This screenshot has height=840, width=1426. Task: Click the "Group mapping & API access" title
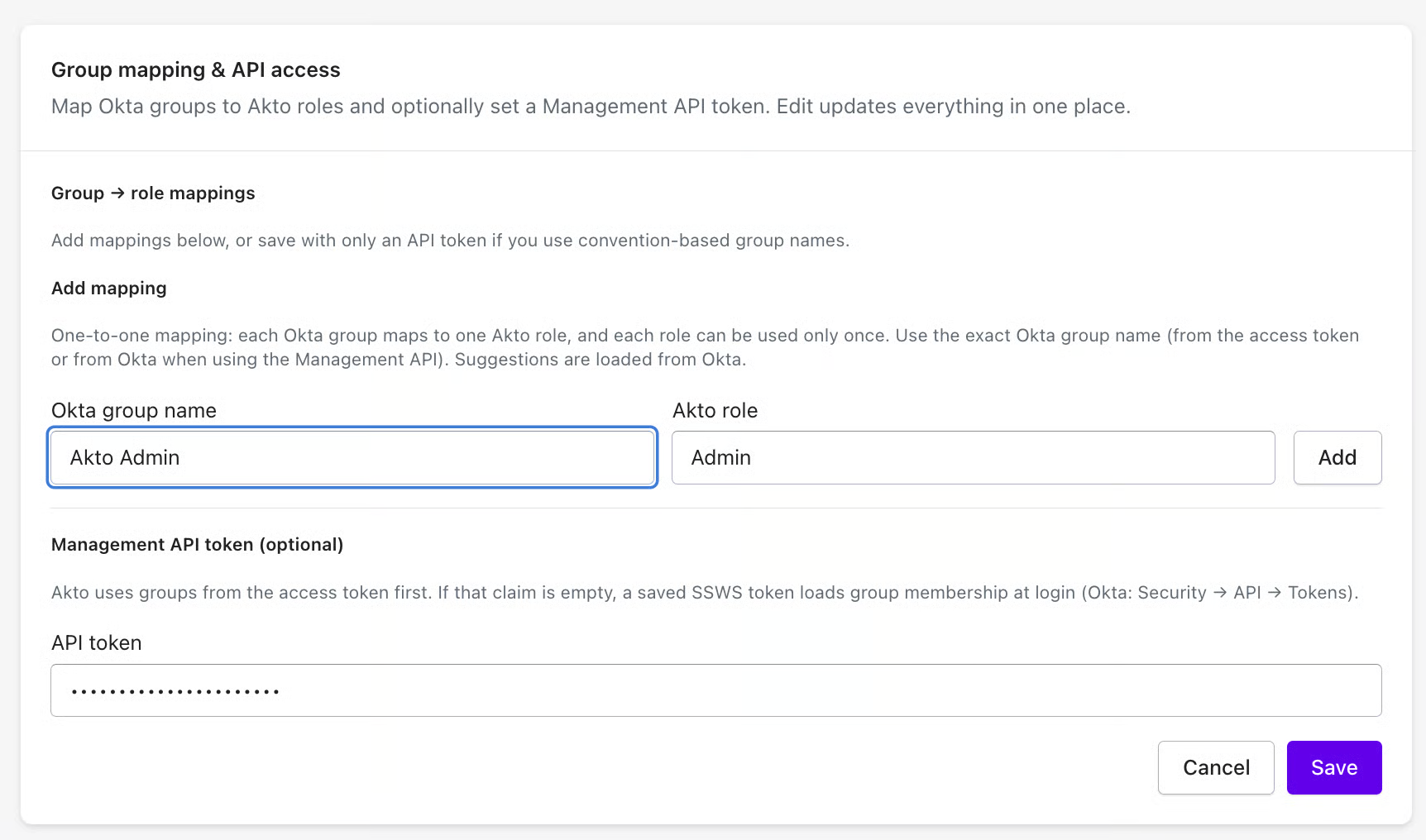point(195,69)
